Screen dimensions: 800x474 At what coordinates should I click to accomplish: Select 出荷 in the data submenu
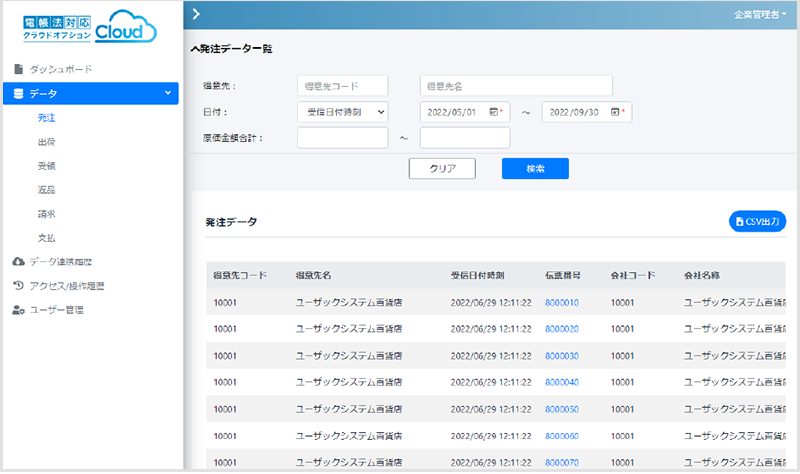(x=46, y=142)
